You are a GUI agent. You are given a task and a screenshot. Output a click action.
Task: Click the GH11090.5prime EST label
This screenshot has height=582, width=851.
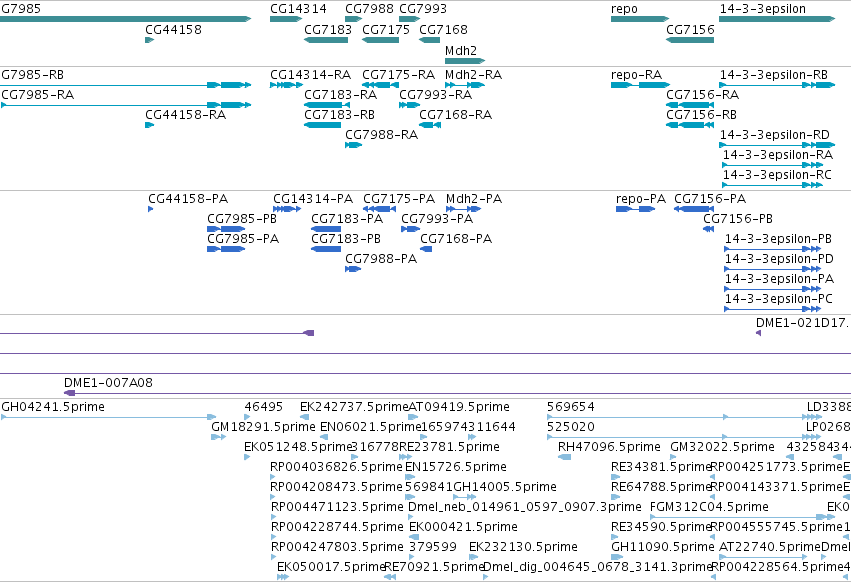[663, 547]
